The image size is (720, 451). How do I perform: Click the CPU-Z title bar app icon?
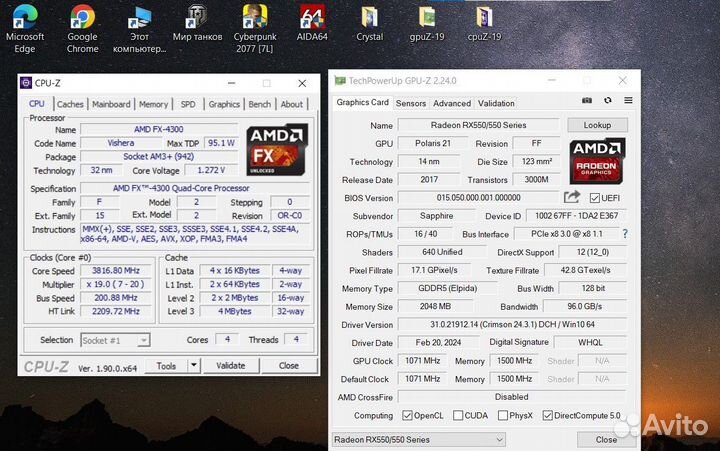click(x=26, y=83)
